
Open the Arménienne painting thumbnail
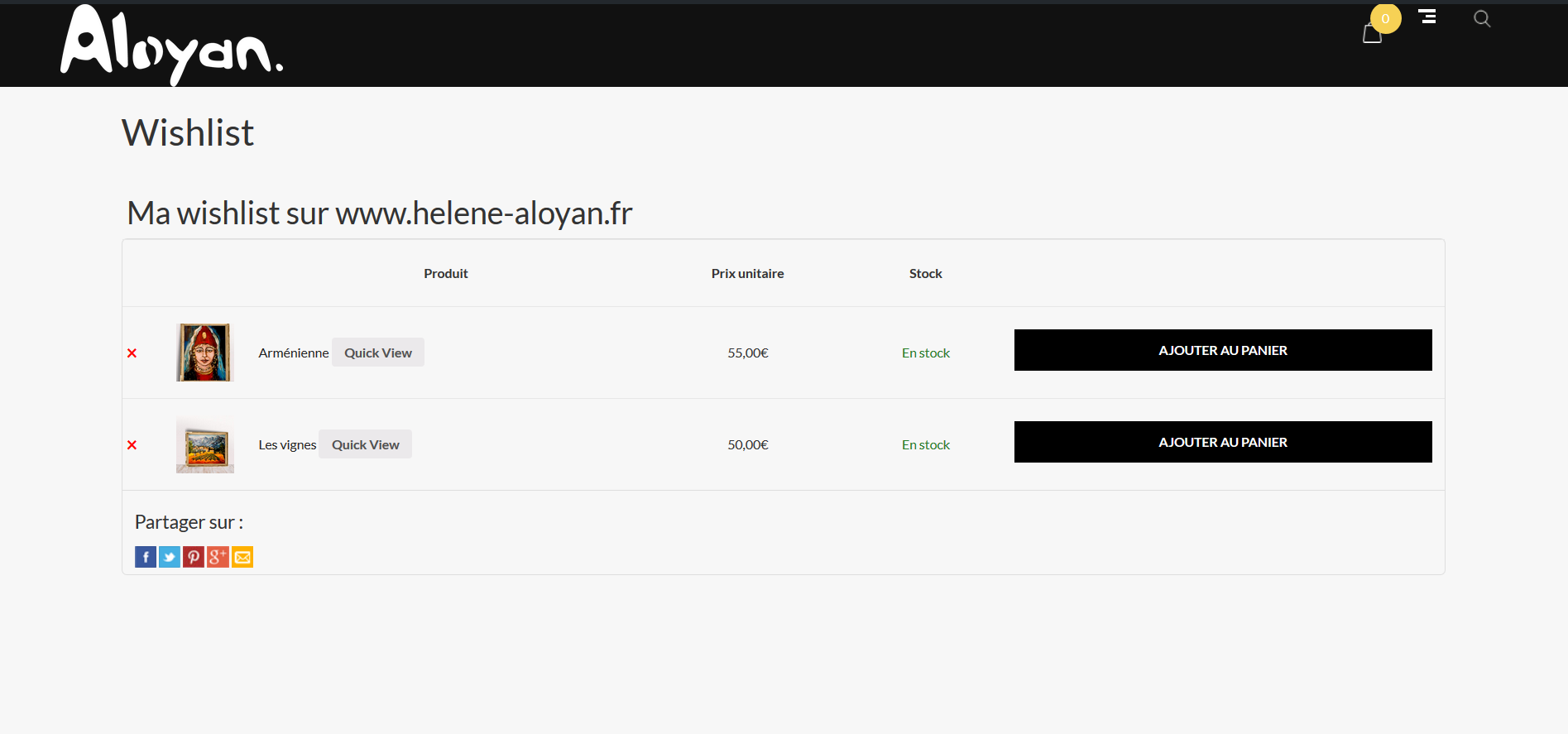click(205, 353)
